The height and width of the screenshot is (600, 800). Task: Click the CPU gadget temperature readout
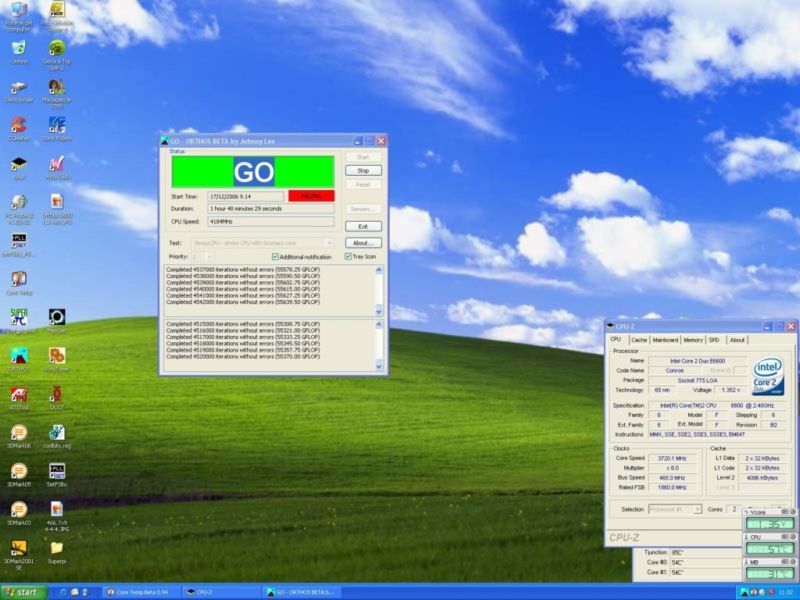(770, 548)
